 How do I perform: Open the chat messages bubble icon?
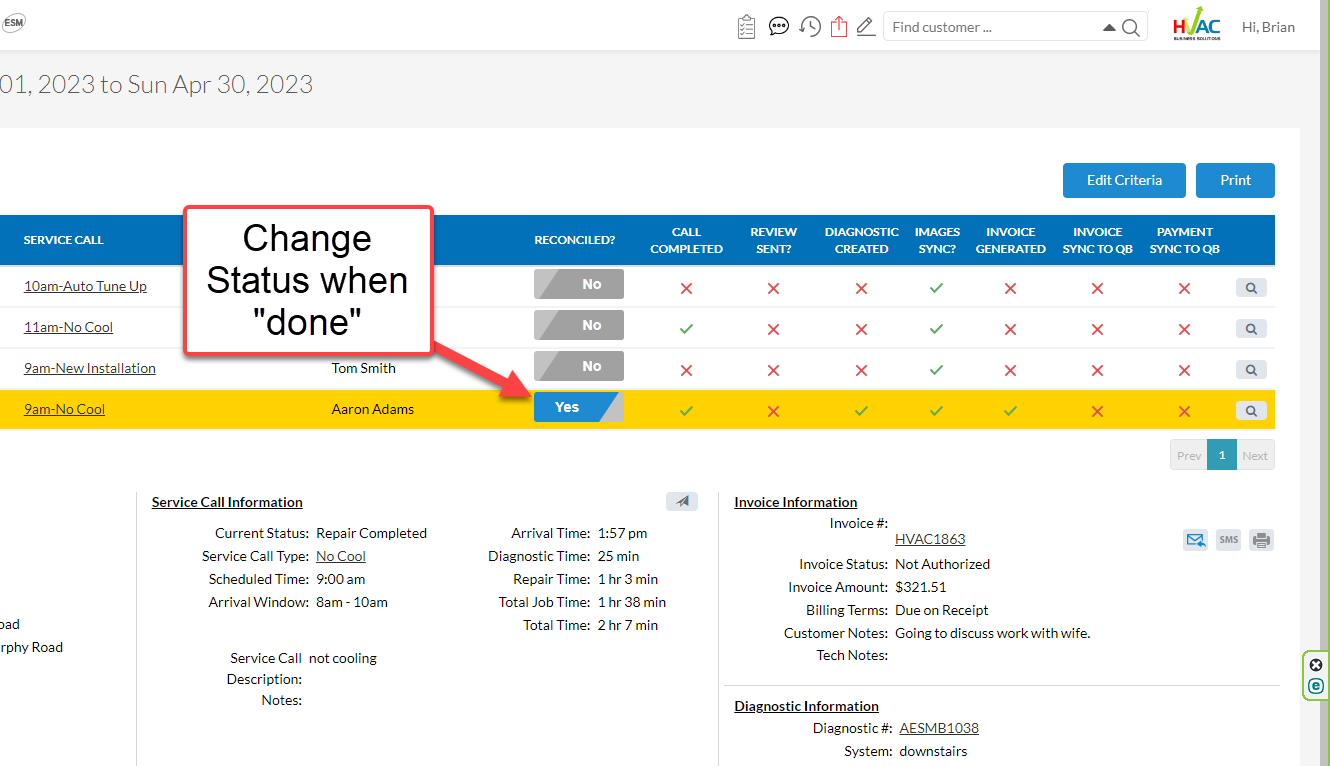coord(779,27)
